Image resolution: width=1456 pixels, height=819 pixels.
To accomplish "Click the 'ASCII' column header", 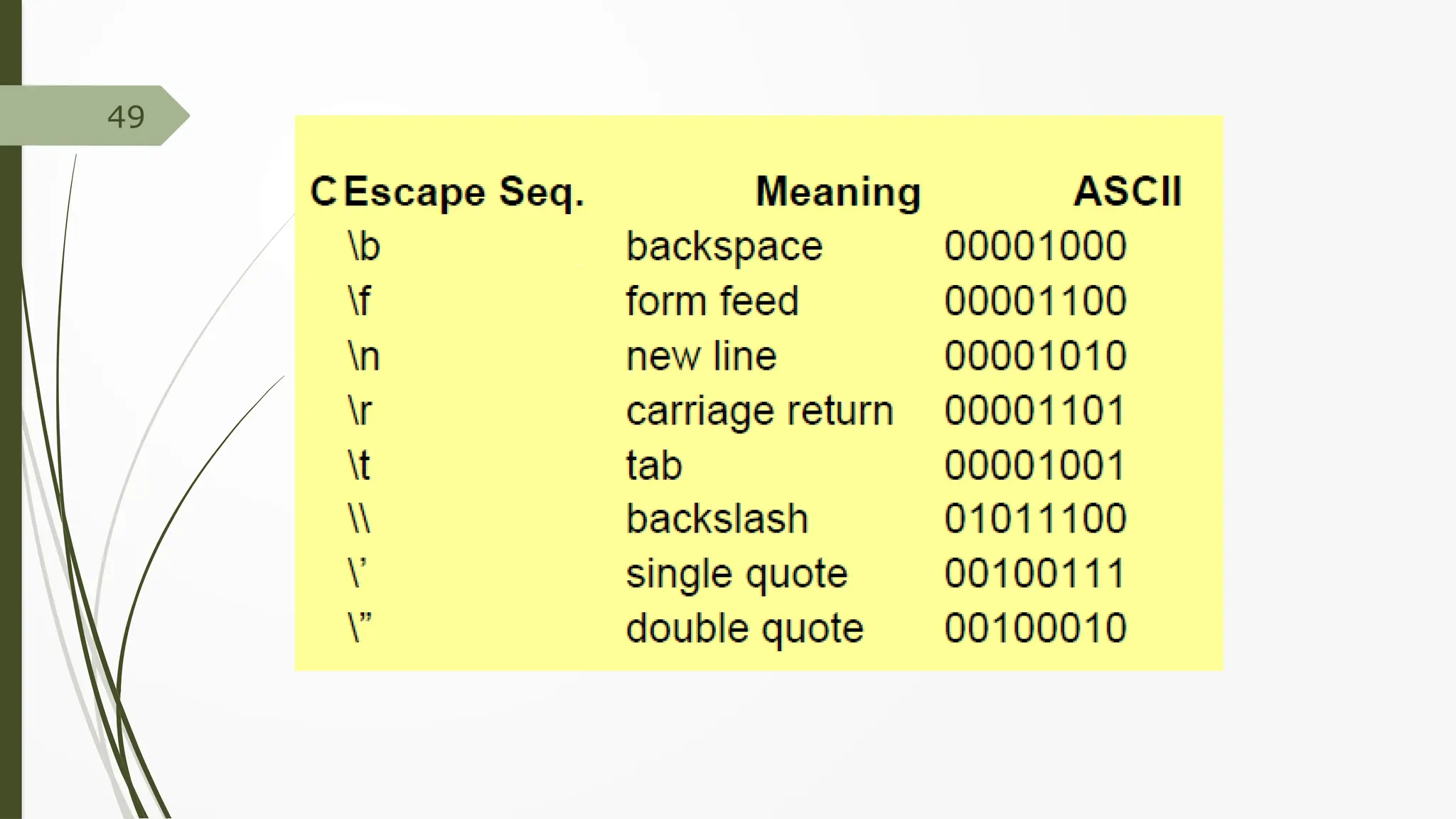I will (x=1128, y=191).
